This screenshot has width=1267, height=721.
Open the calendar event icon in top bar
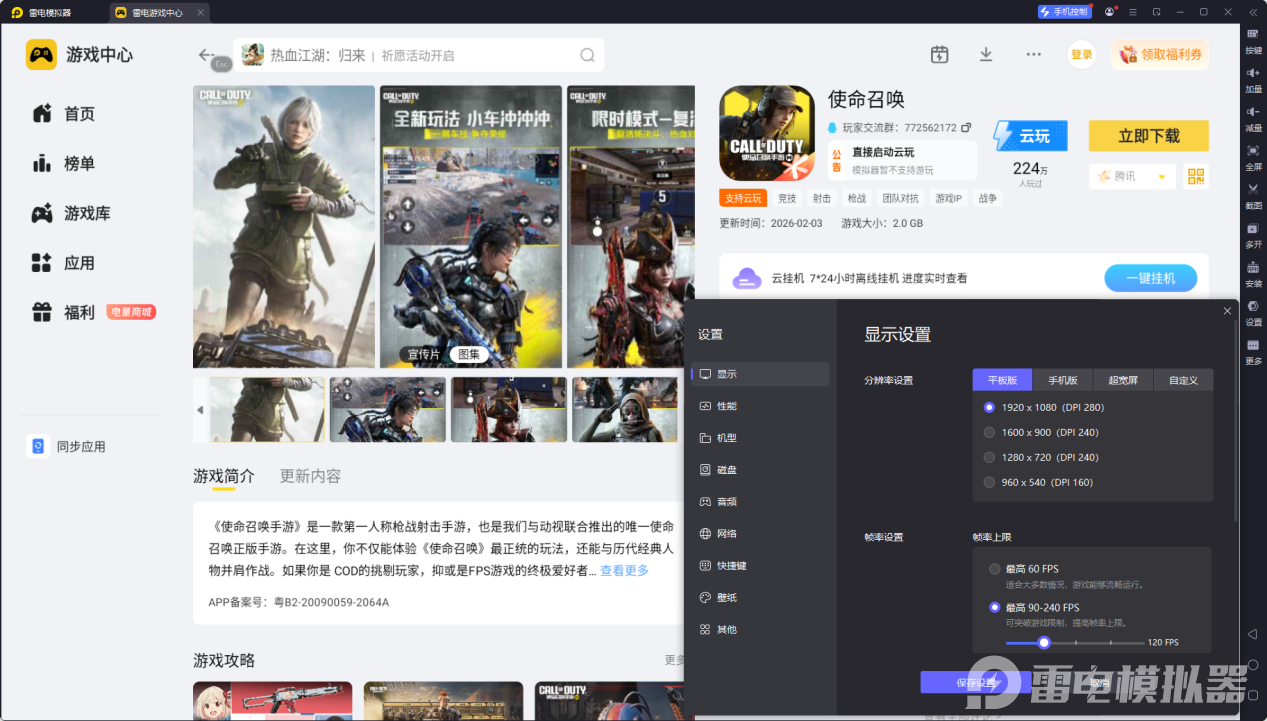pos(939,54)
